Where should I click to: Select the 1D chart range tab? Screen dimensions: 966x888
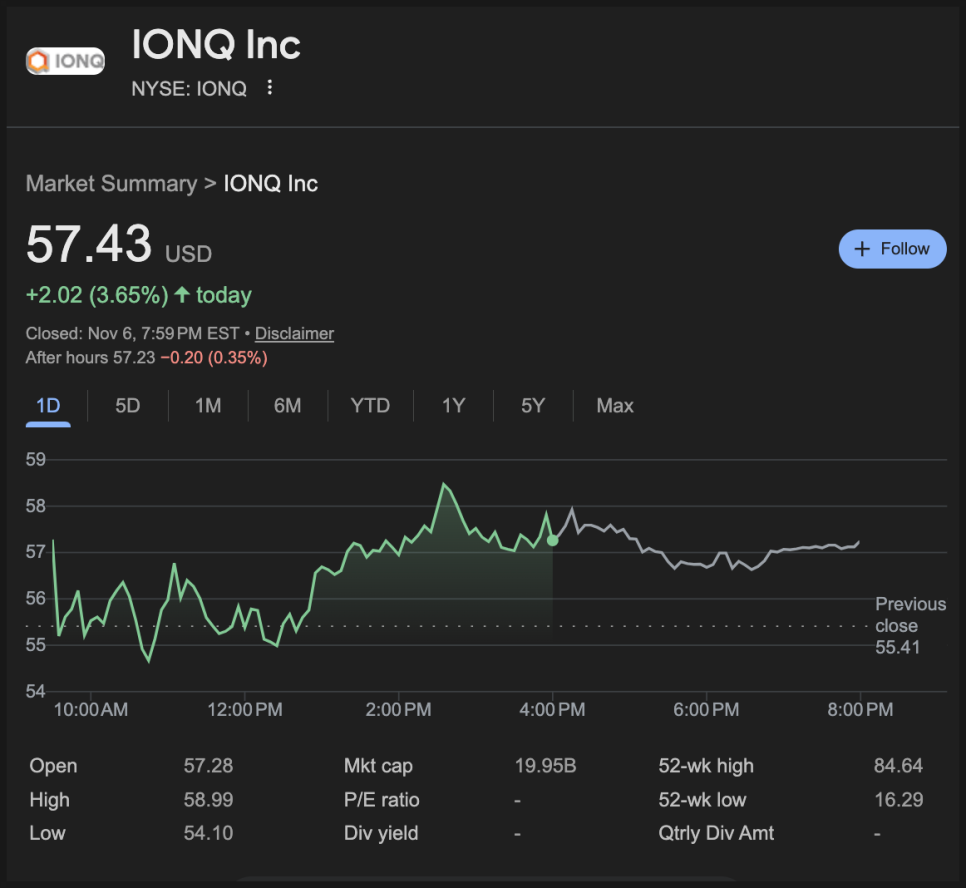[48, 406]
